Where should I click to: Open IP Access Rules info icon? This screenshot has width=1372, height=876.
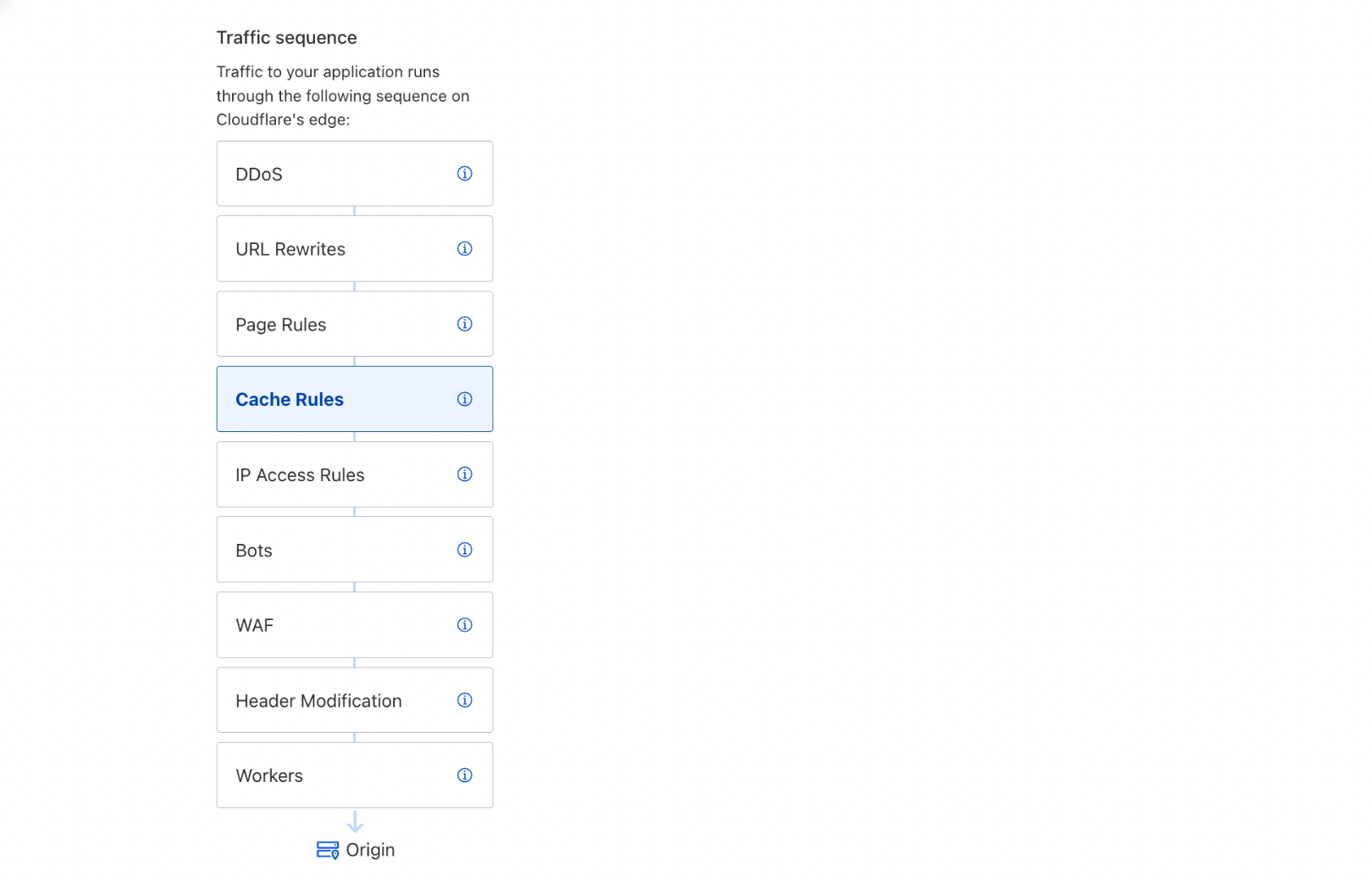(464, 474)
